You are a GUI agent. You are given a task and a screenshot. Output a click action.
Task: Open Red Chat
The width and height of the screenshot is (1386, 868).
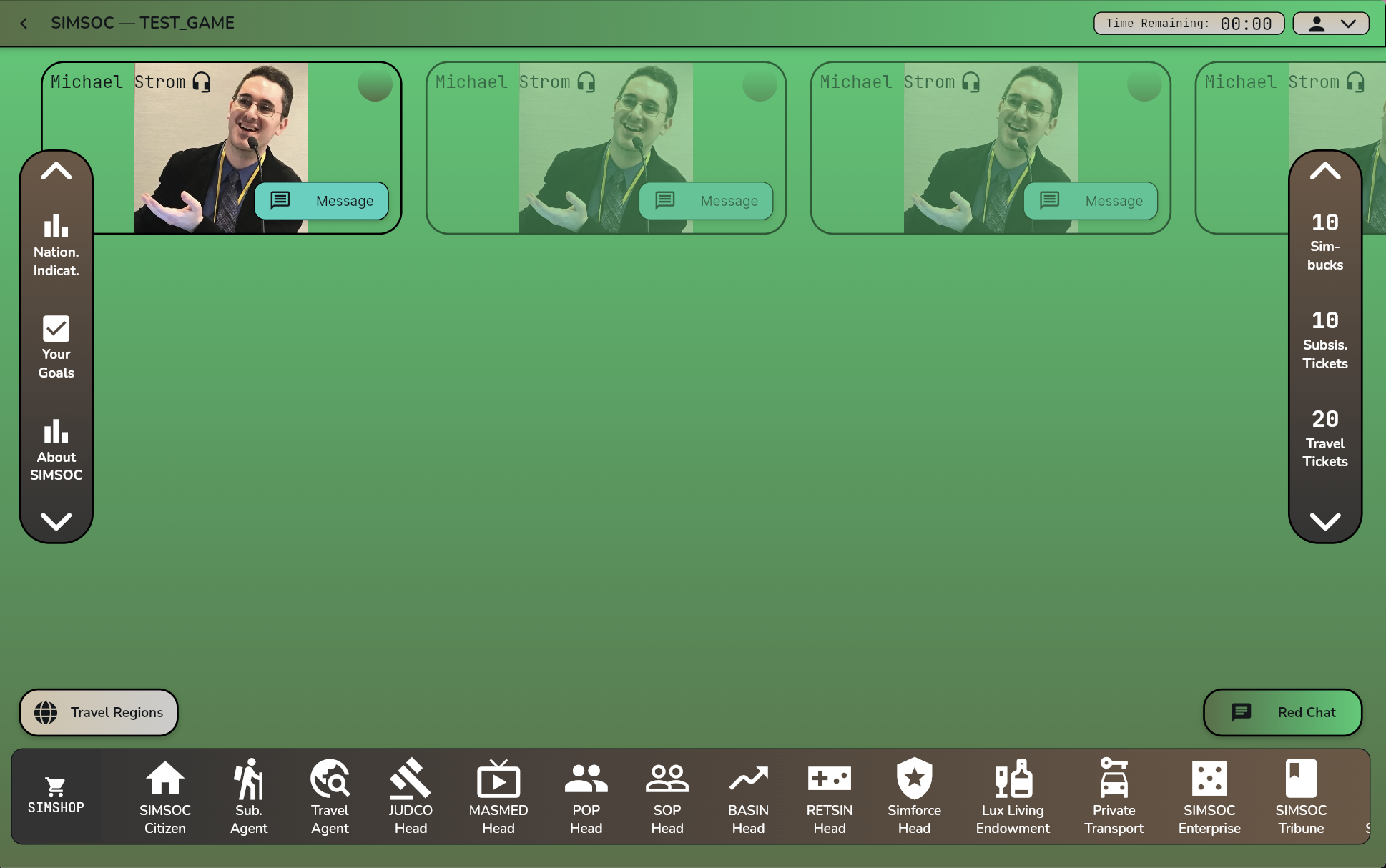1282,712
